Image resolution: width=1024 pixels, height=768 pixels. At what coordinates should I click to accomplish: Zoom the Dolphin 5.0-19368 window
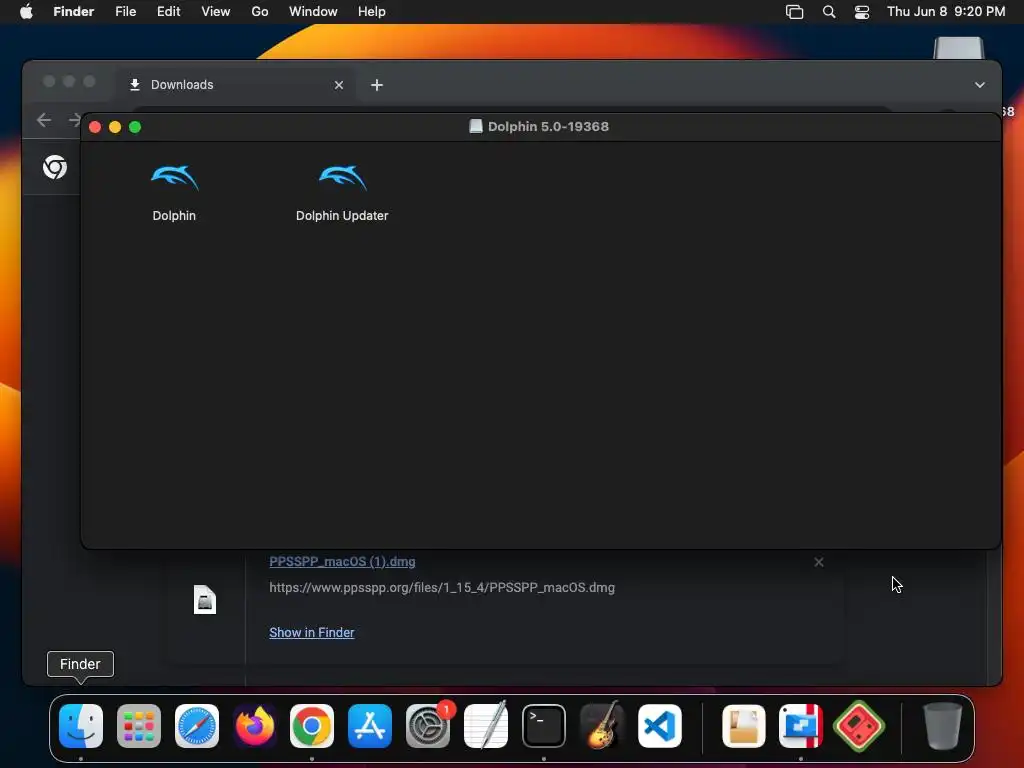click(x=135, y=127)
